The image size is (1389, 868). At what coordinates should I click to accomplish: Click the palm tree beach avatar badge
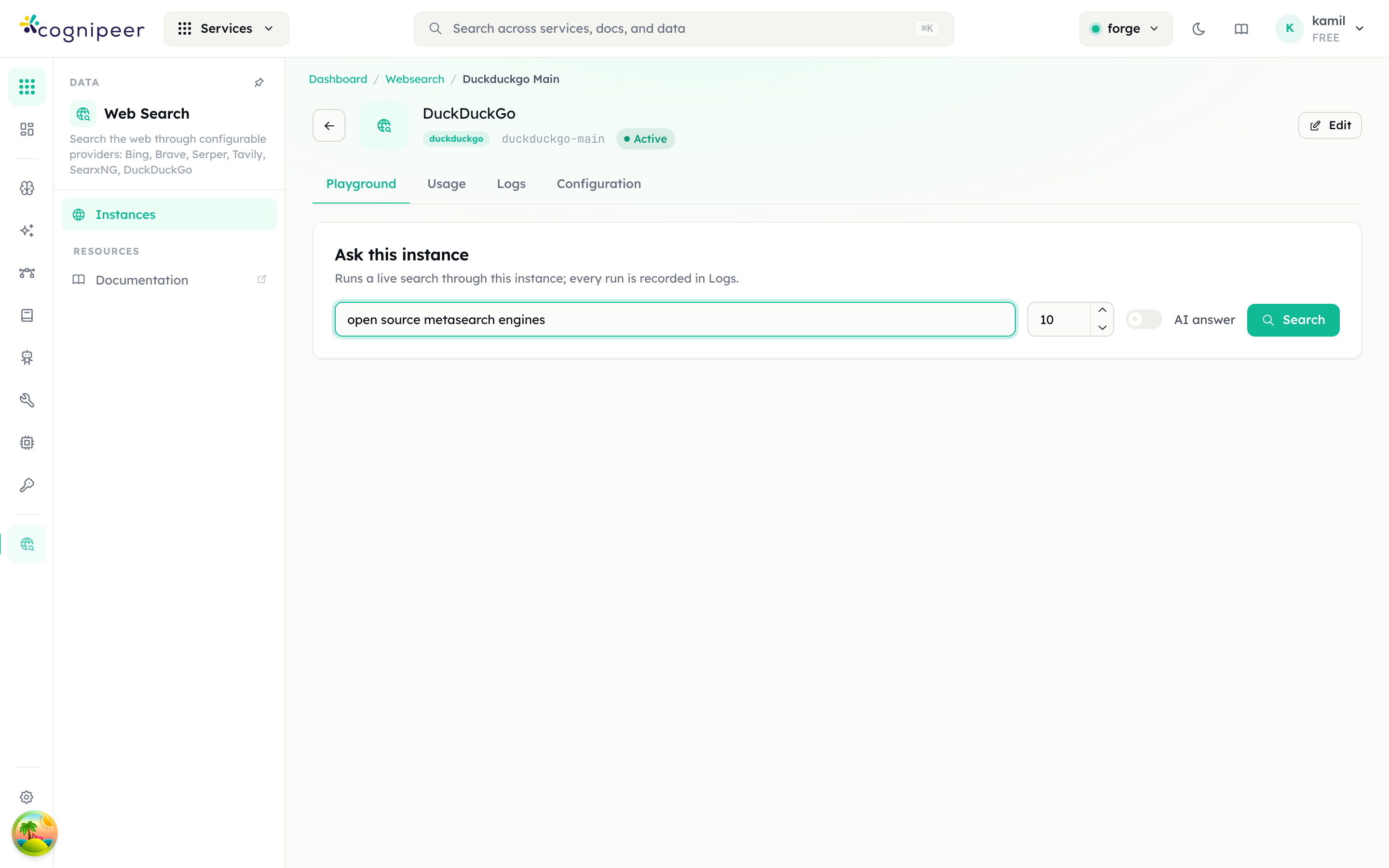pos(34,833)
